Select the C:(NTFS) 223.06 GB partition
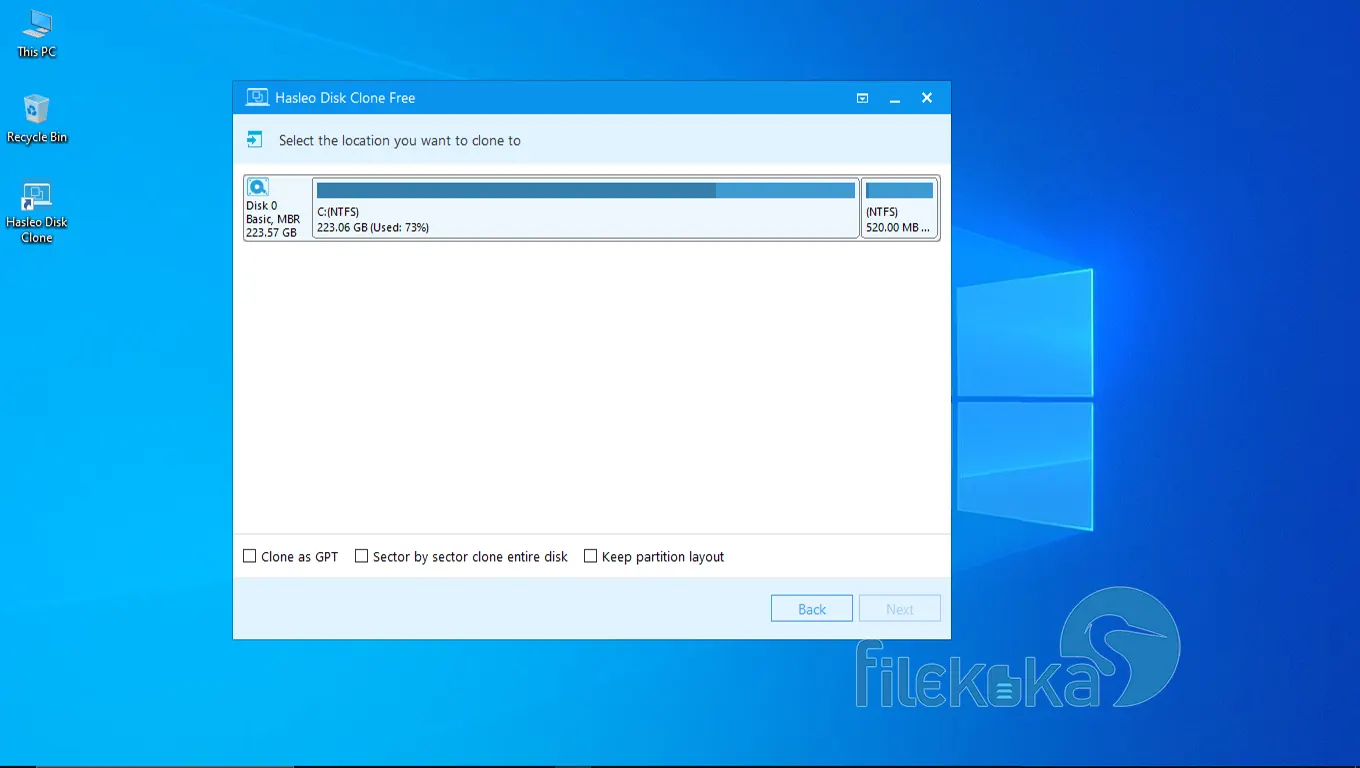Image resolution: width=1360 pixels, height=768 pixels. coord(586,208)
